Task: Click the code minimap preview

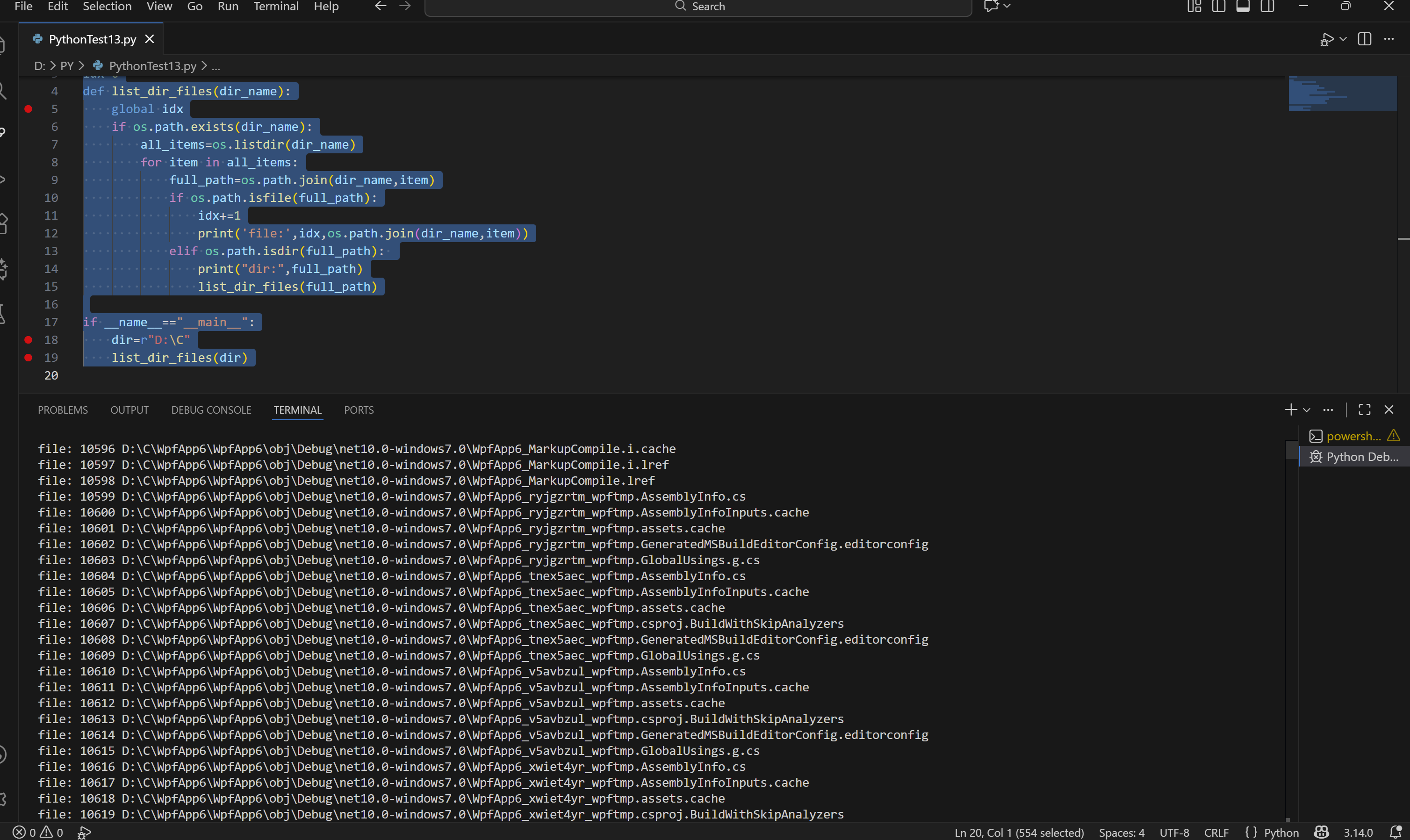Action: 1342,94
